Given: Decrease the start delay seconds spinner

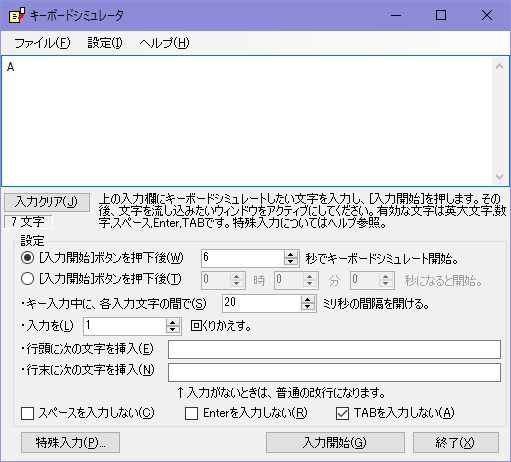Looking at the screenshot, I should [x=290, y=262].
